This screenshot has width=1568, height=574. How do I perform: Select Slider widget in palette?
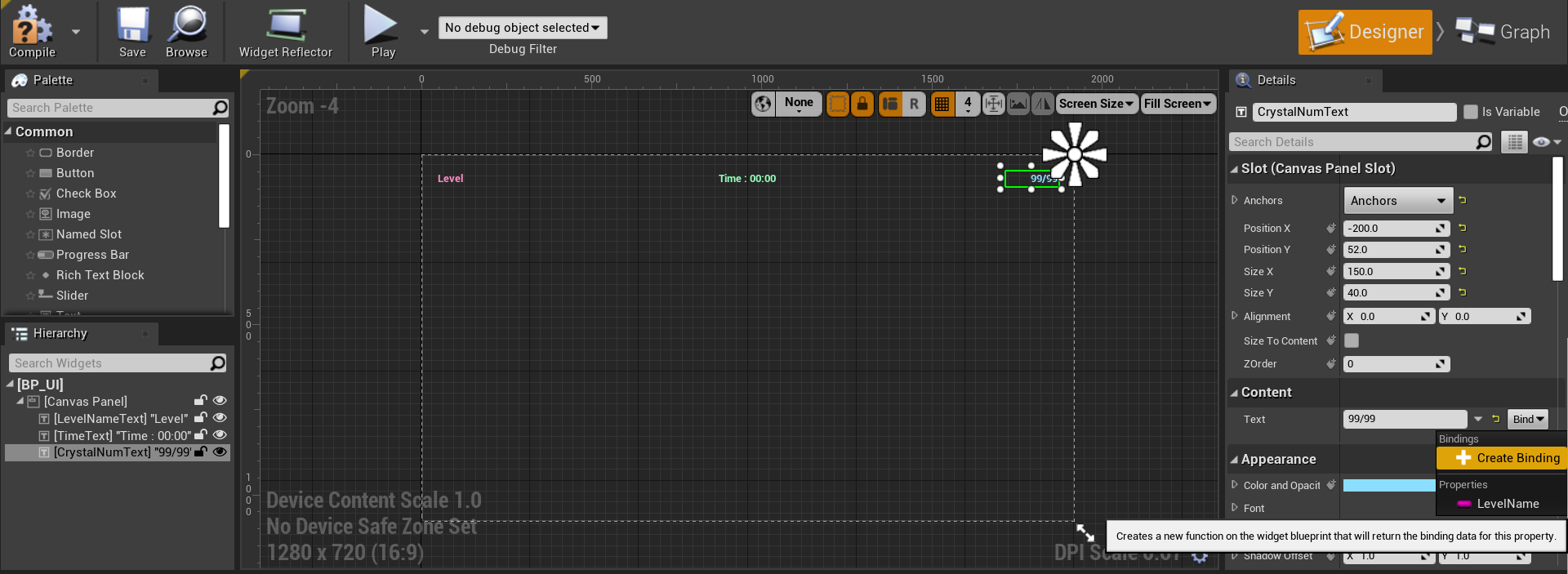click(x=64, y=296)
